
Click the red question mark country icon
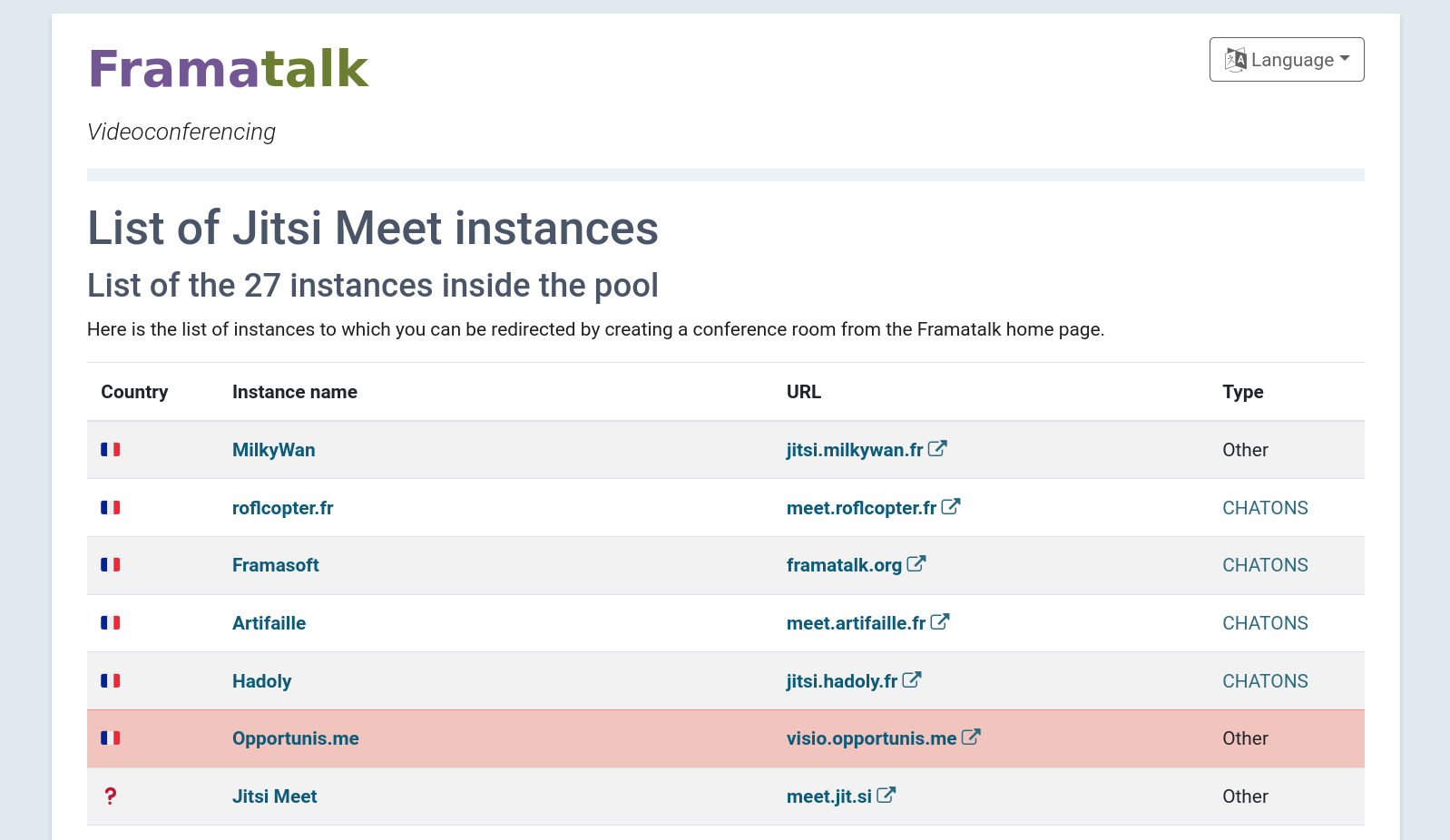[x=110, y=796]
